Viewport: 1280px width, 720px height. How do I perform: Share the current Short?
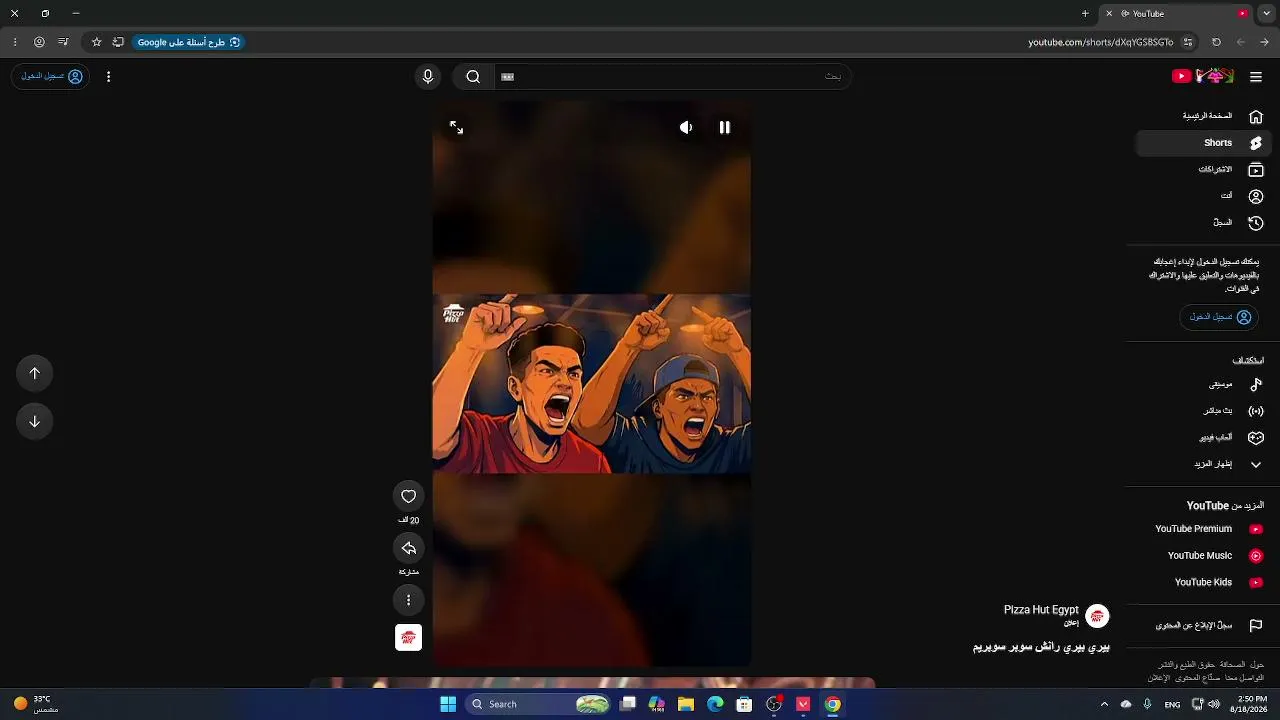tap(408, 548)
